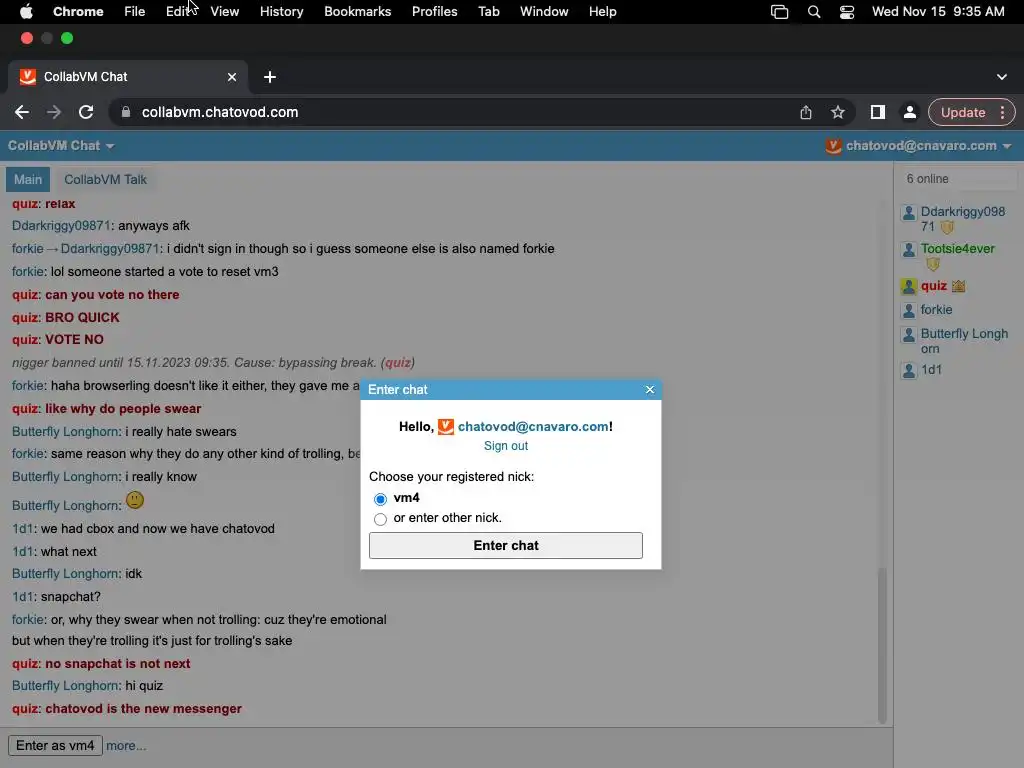Reload the current page
Viewport: 1024px width, 768px height.
click(86, 112)
